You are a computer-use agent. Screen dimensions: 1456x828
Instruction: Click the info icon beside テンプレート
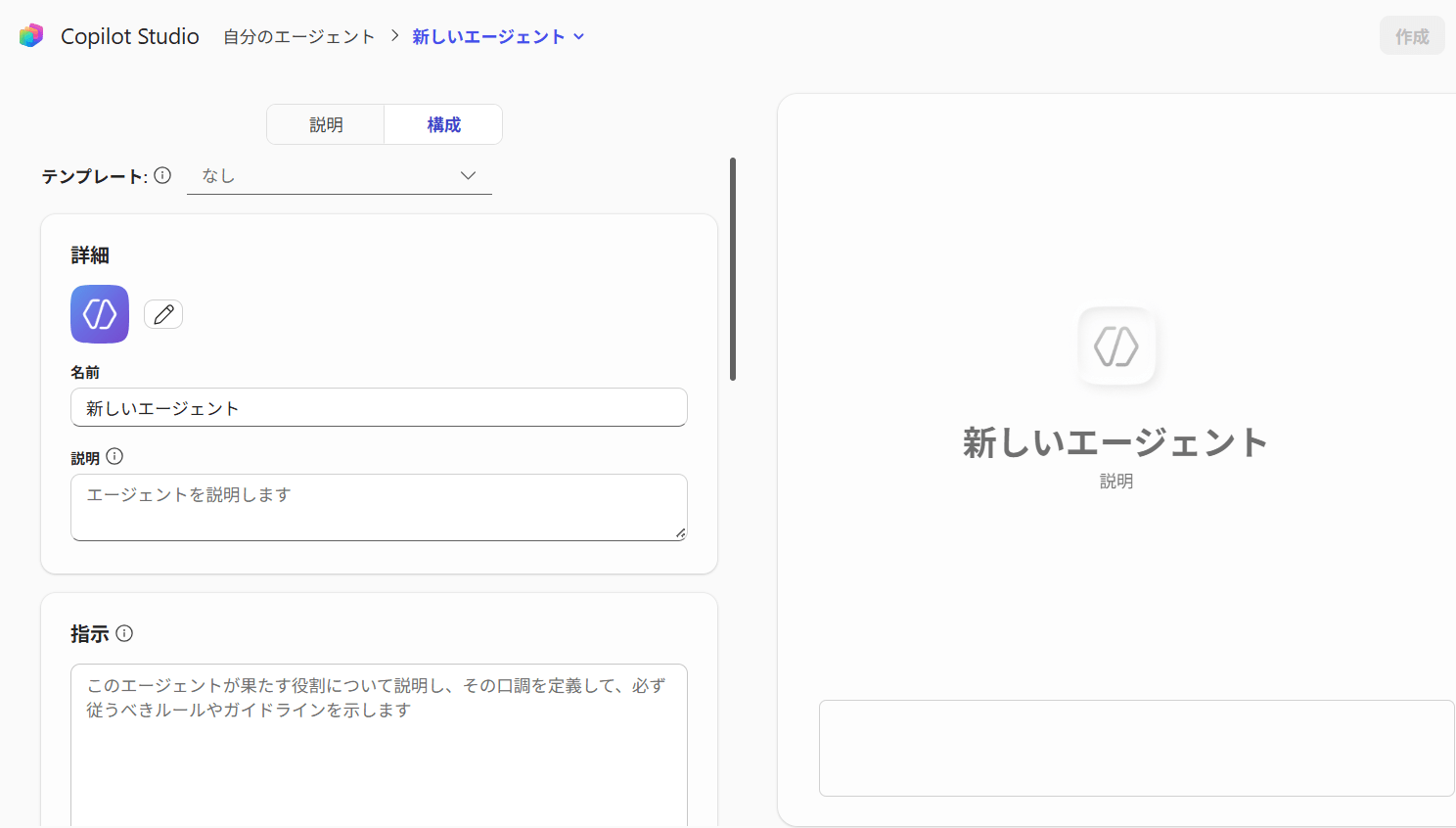click(162, 175)
